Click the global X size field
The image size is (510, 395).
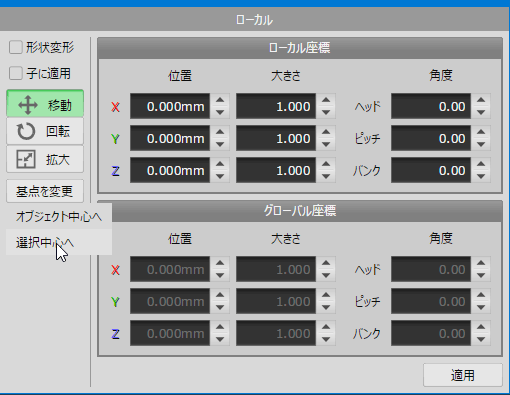(x=276, y=269)
